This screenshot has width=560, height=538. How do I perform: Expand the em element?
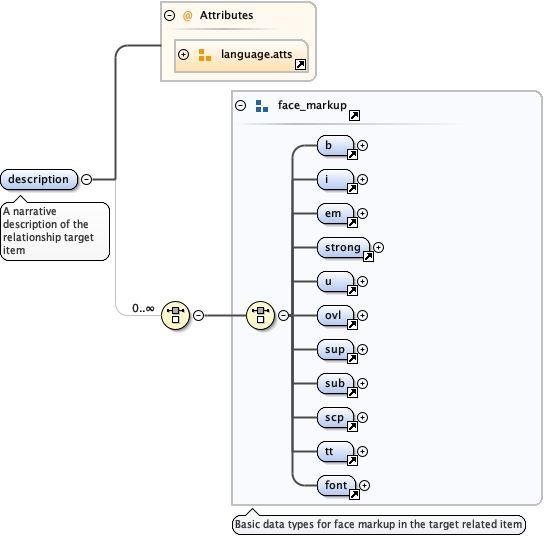362,214
